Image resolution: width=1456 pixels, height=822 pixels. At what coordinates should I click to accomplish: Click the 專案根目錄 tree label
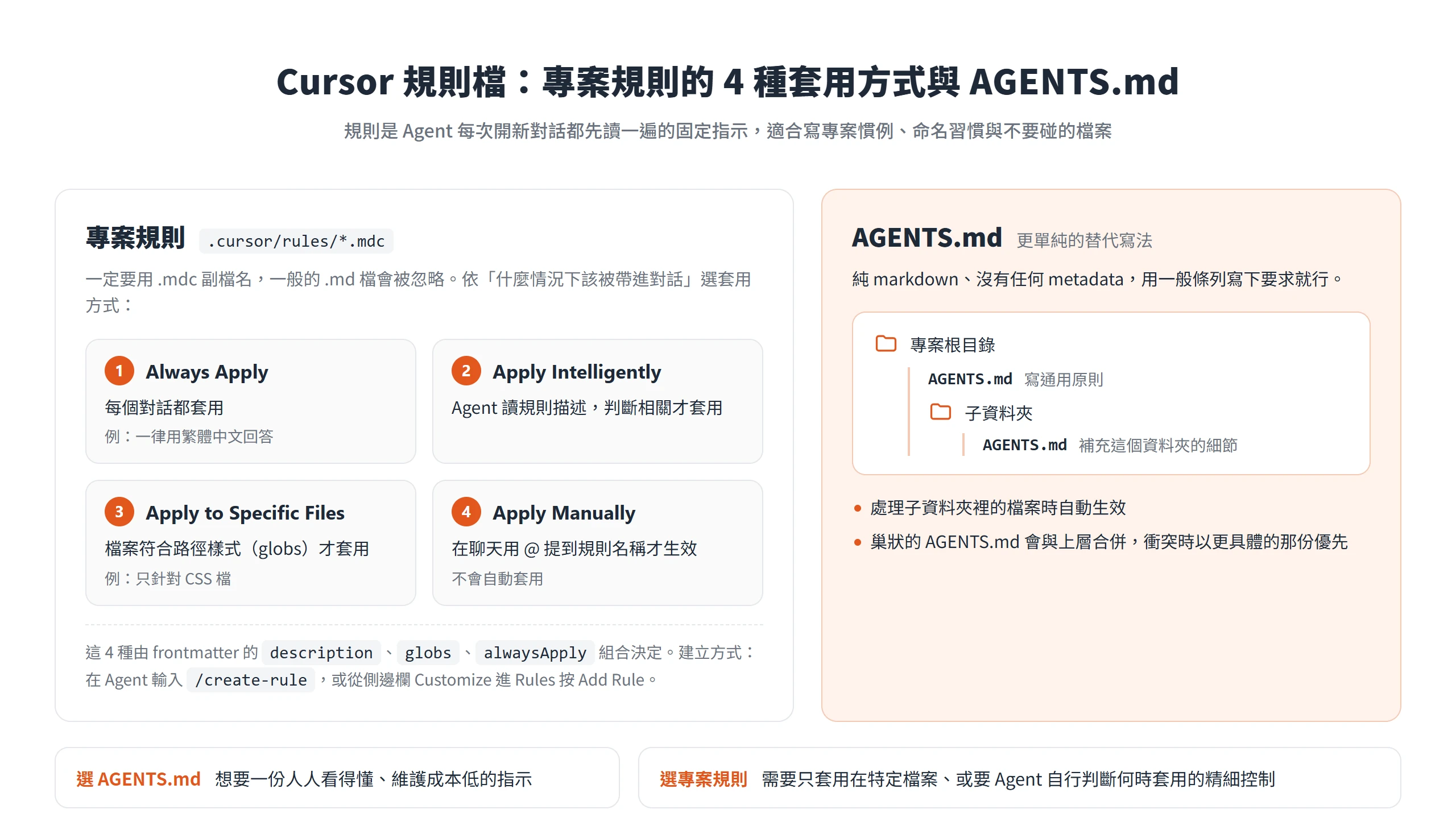(953, 345)
